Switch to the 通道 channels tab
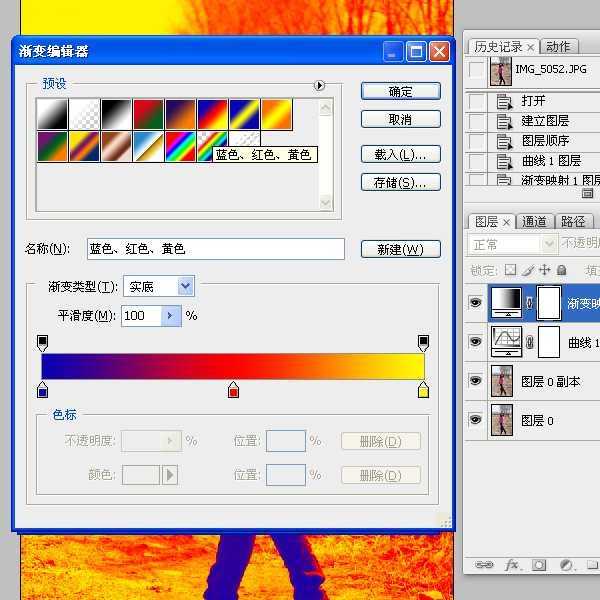Image resolution: width=600 pixels, height=600 pixels. (x=535, y=222)
